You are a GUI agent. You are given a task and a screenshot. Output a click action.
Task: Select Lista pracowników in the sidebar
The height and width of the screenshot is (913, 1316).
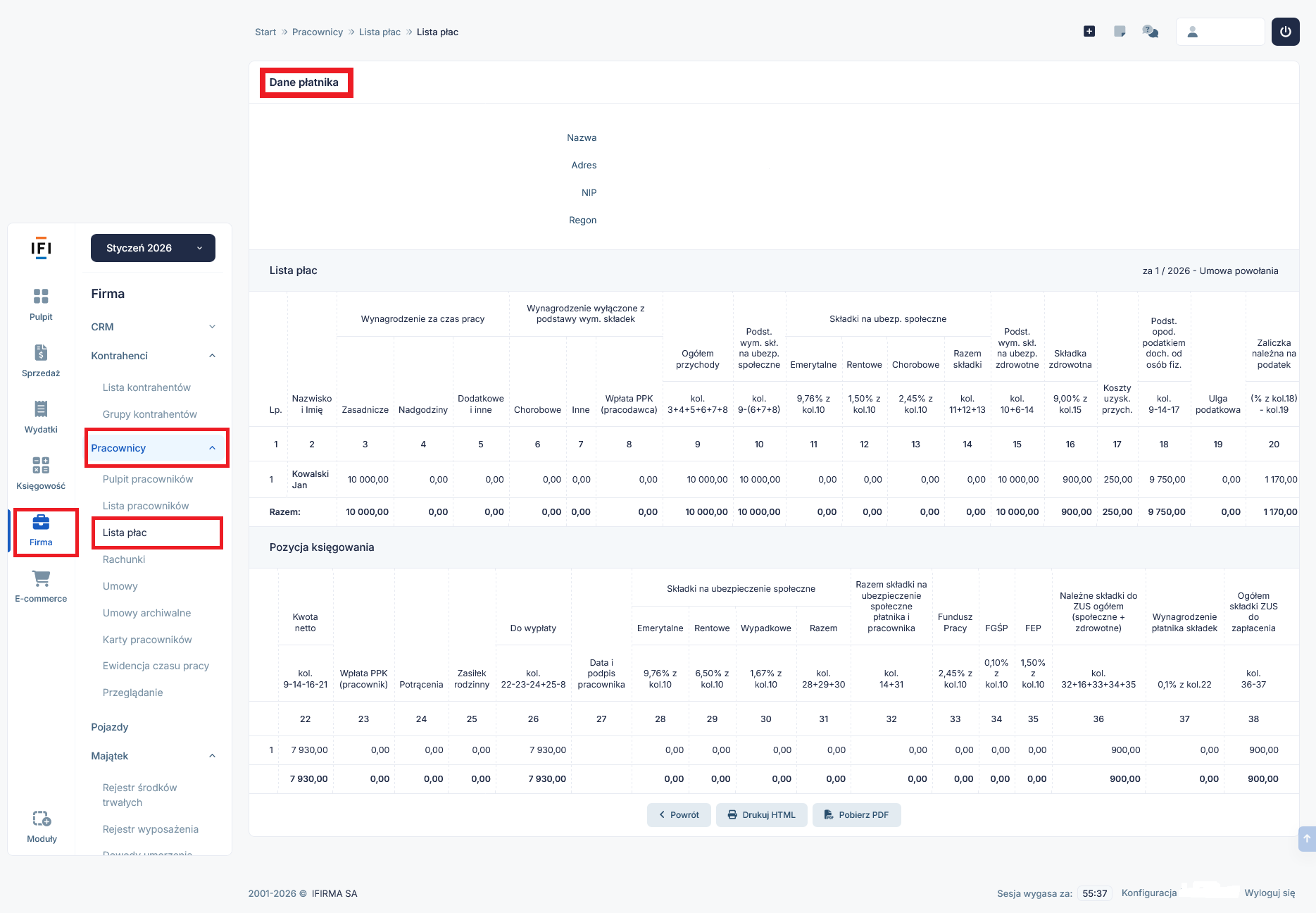[146, 506]
